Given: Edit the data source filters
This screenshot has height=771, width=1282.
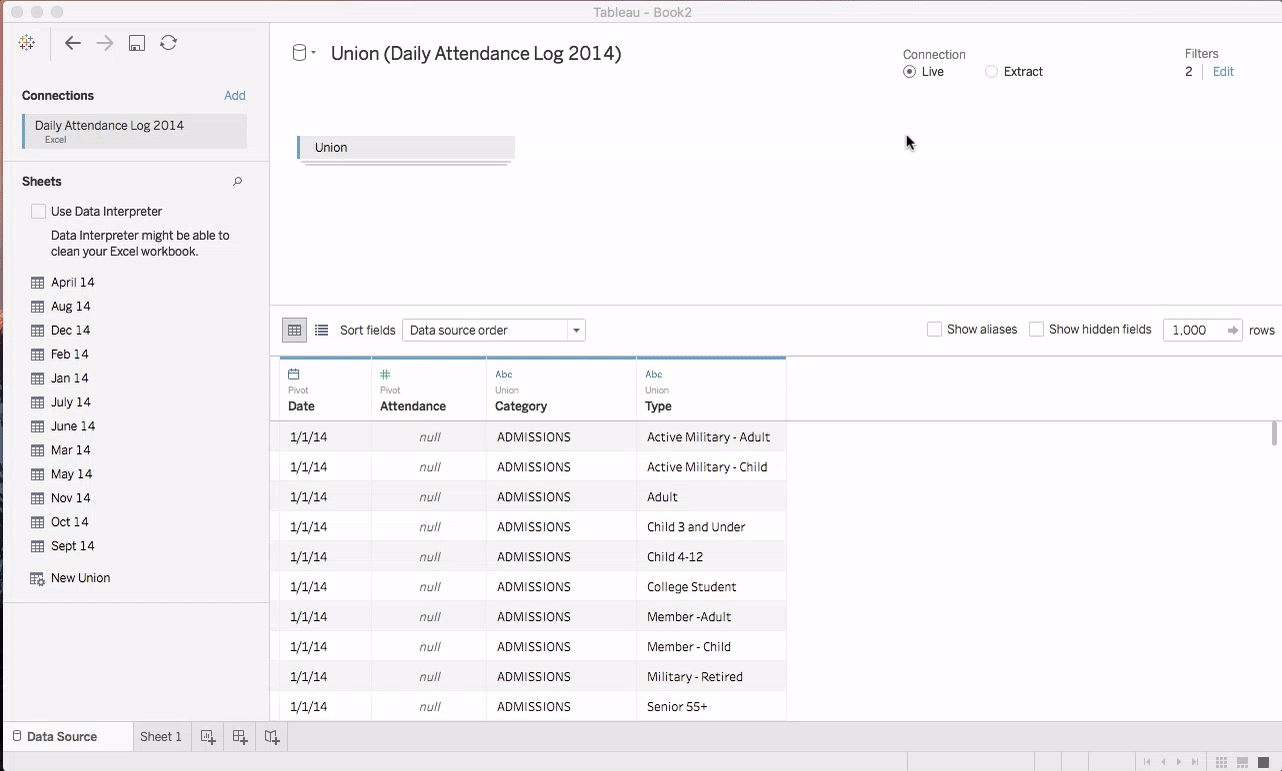Looking at the screenshot, I should (x=1223, y=72).
